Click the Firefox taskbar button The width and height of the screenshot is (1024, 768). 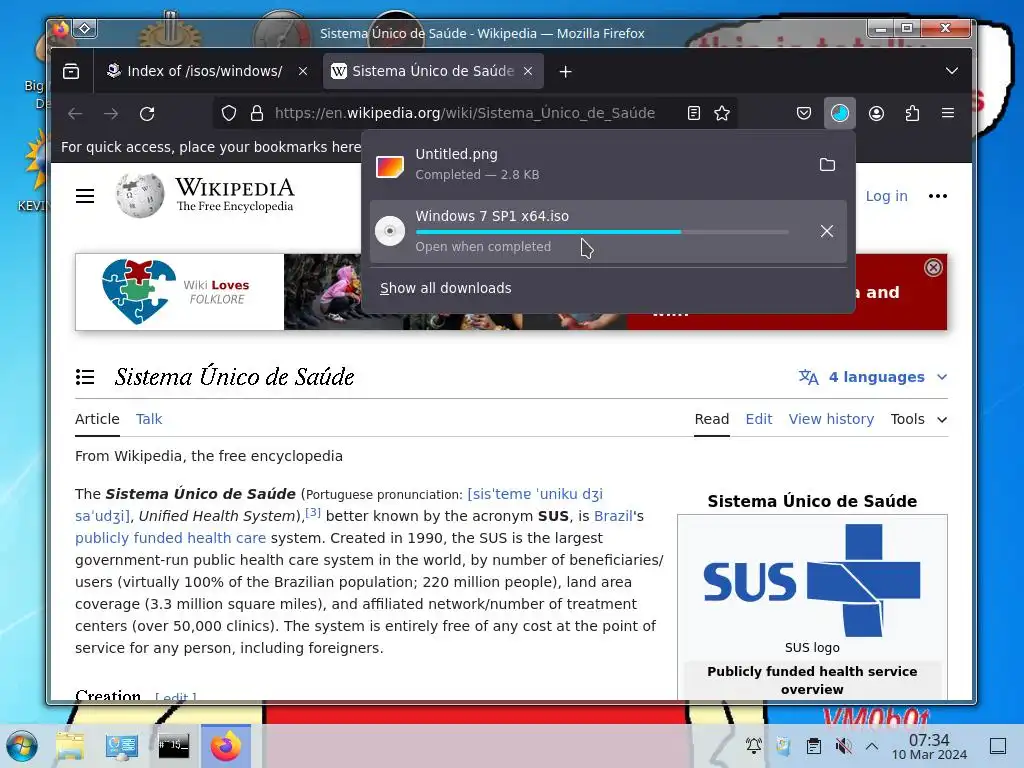[226, 746]
